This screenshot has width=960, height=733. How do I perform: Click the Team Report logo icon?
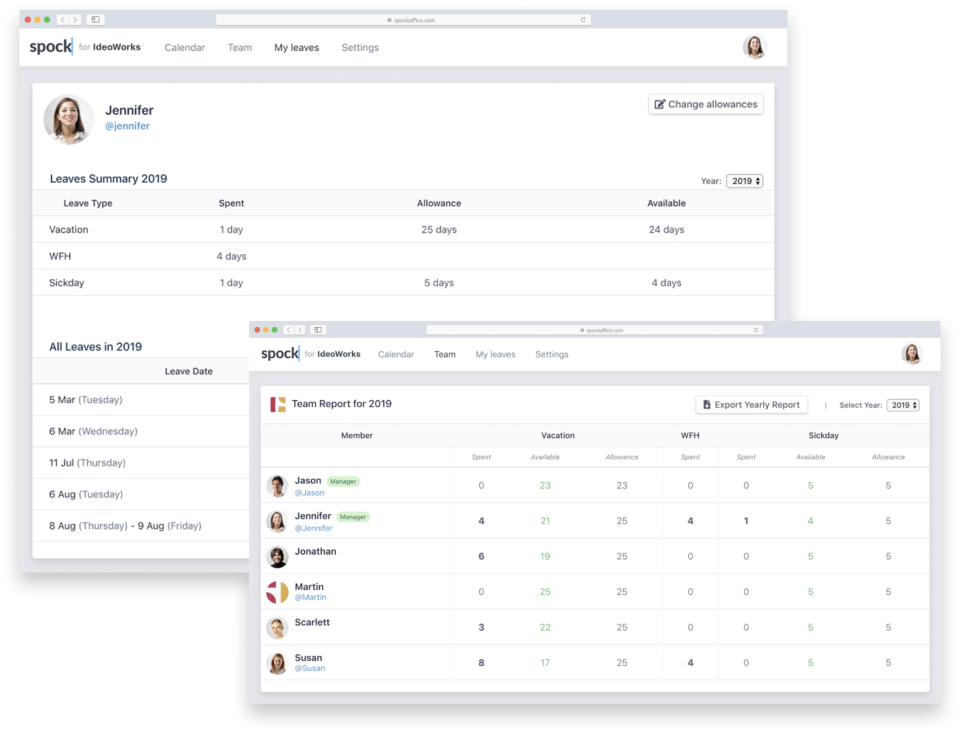click(278, 404)
